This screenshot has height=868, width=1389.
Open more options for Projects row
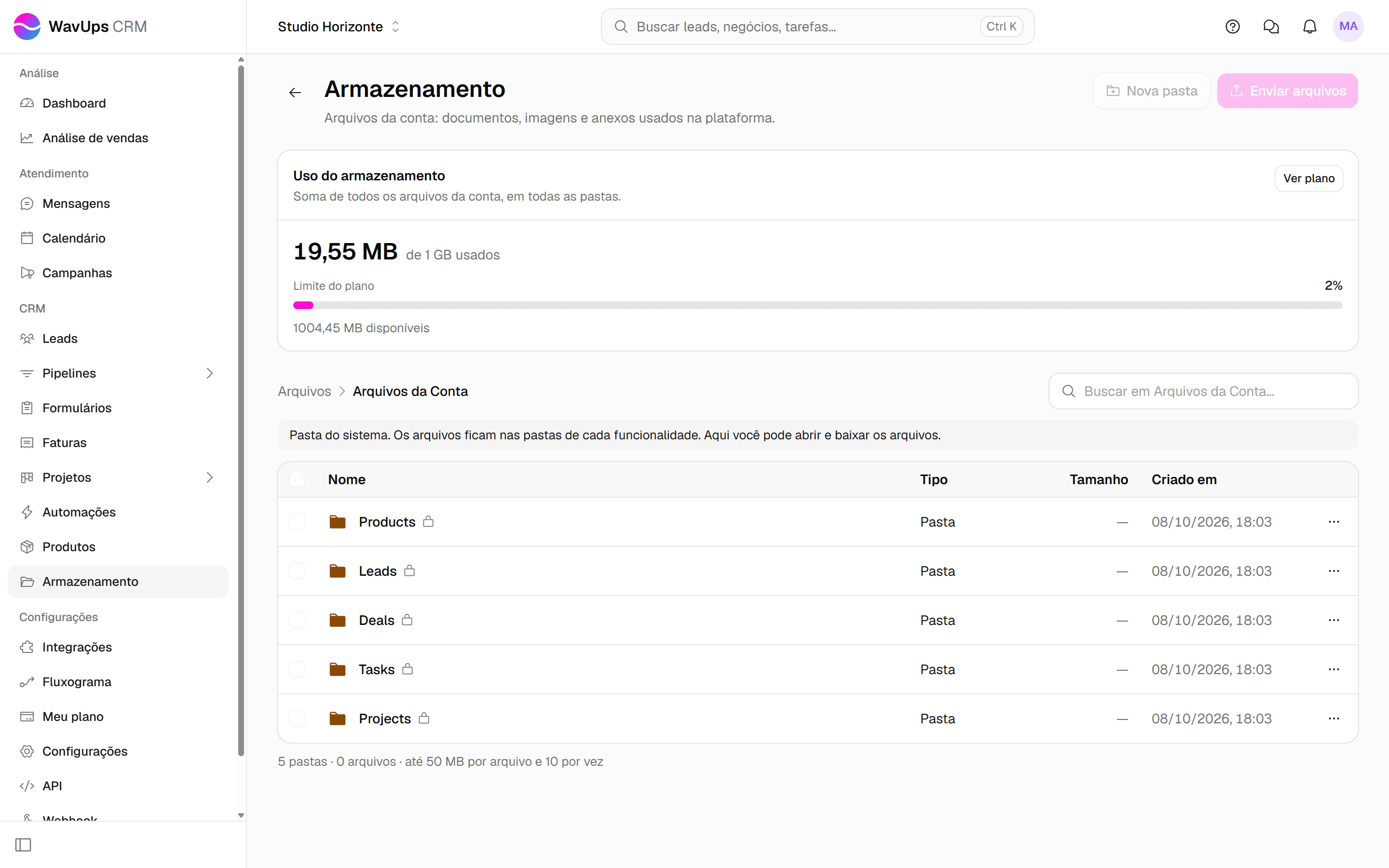tap(1334, 719)
